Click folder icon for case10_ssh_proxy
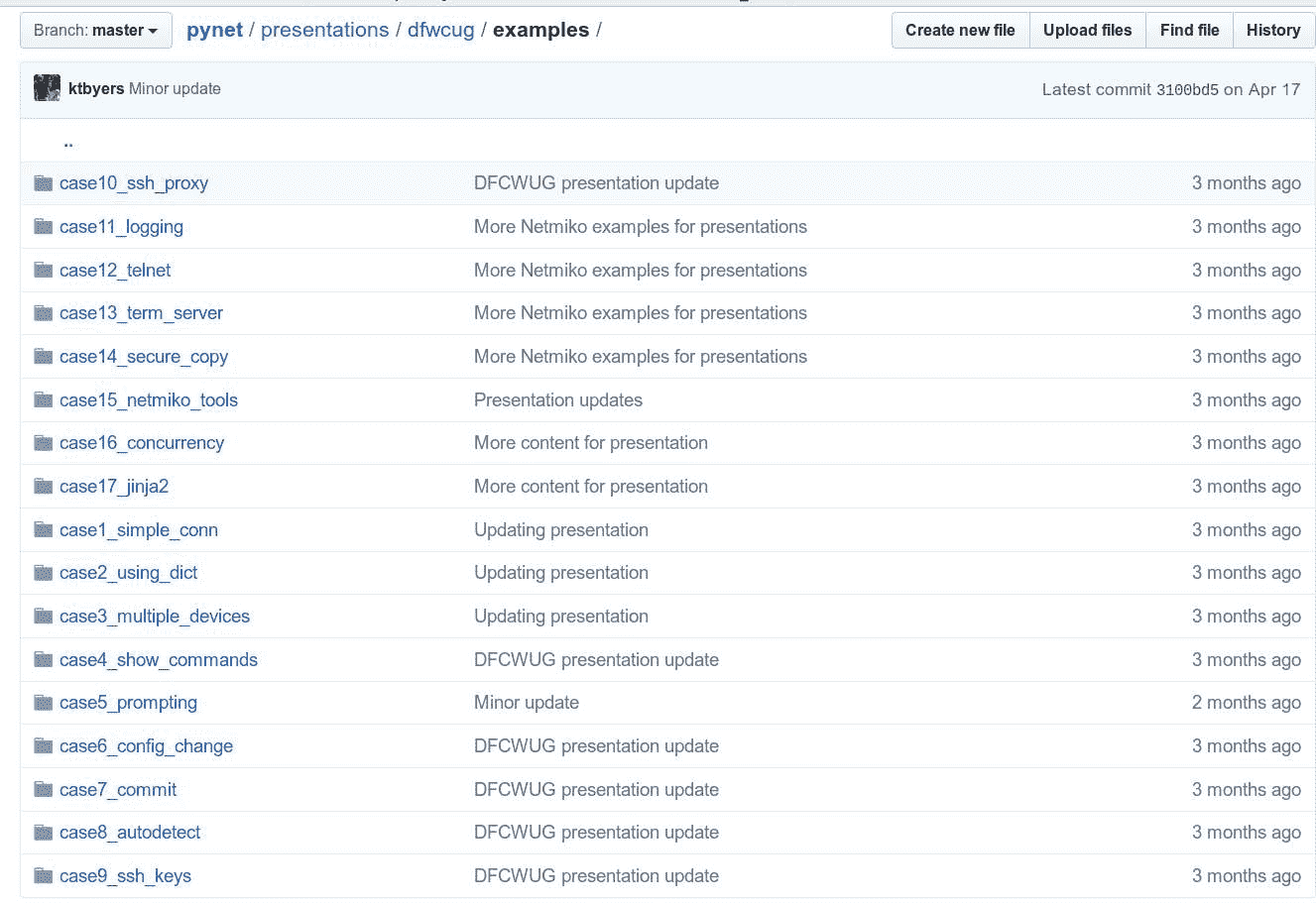 (x=43, y=182)
